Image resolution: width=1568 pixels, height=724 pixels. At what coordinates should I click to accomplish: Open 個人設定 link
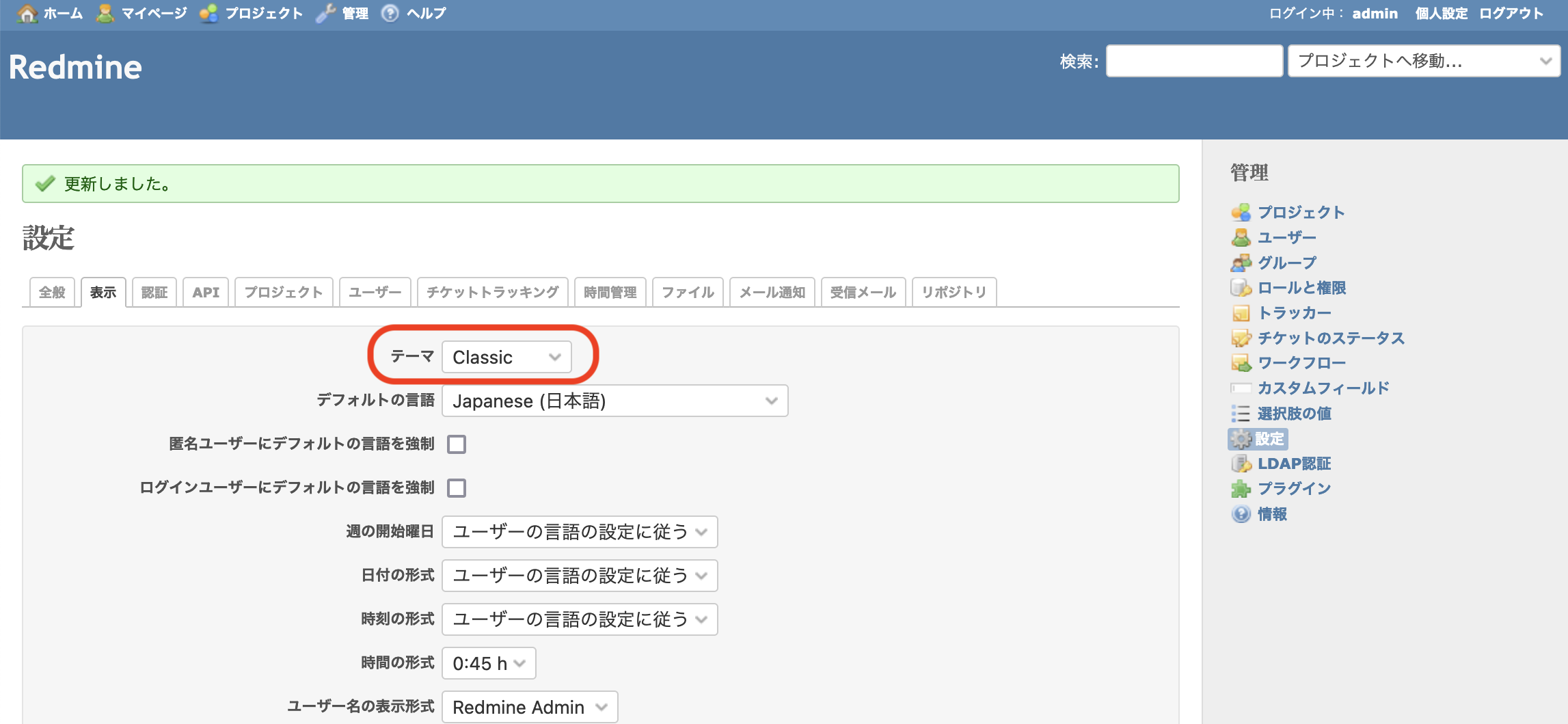(1441, 14)
